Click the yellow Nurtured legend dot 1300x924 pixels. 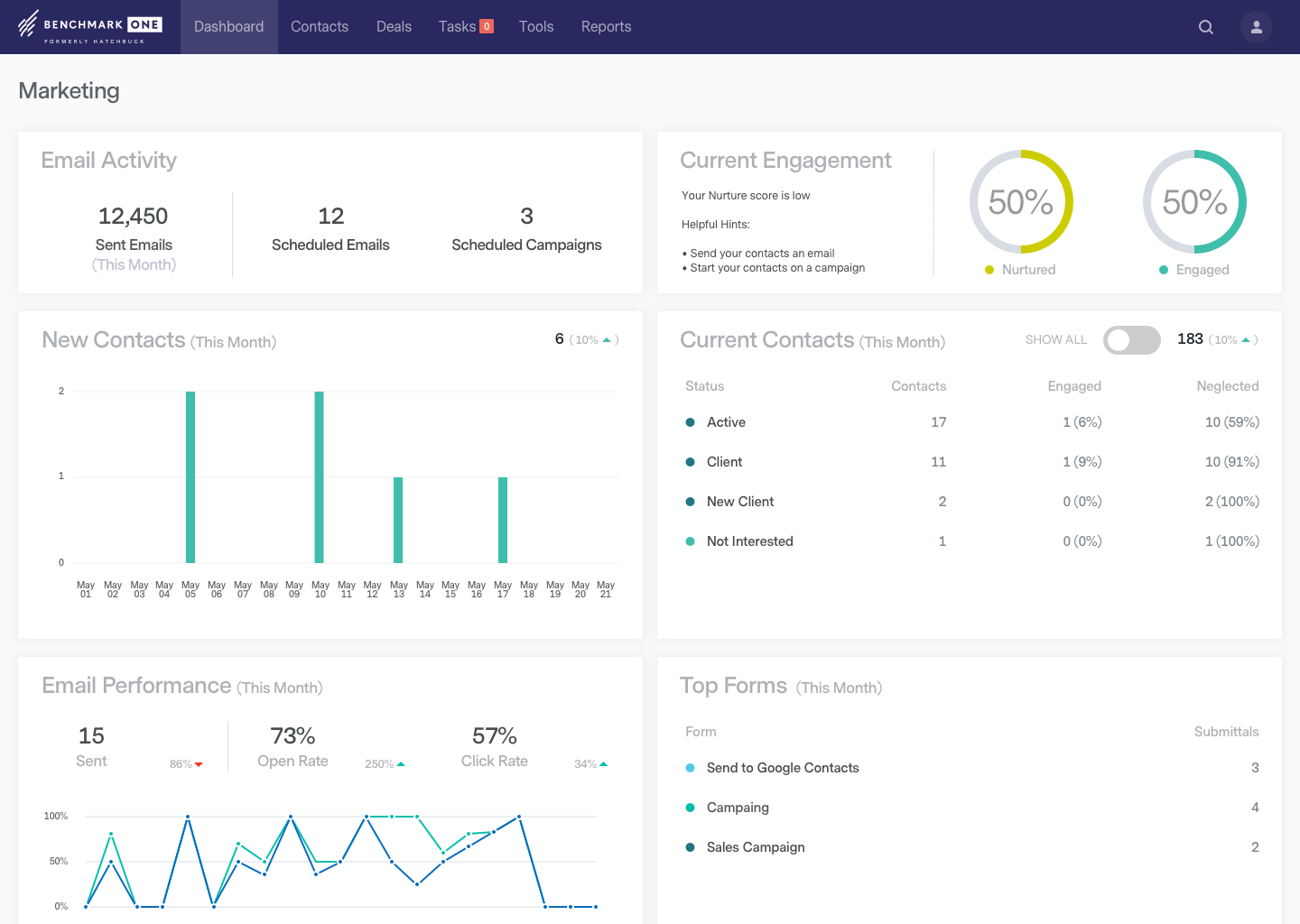click(x=989, y=269)
